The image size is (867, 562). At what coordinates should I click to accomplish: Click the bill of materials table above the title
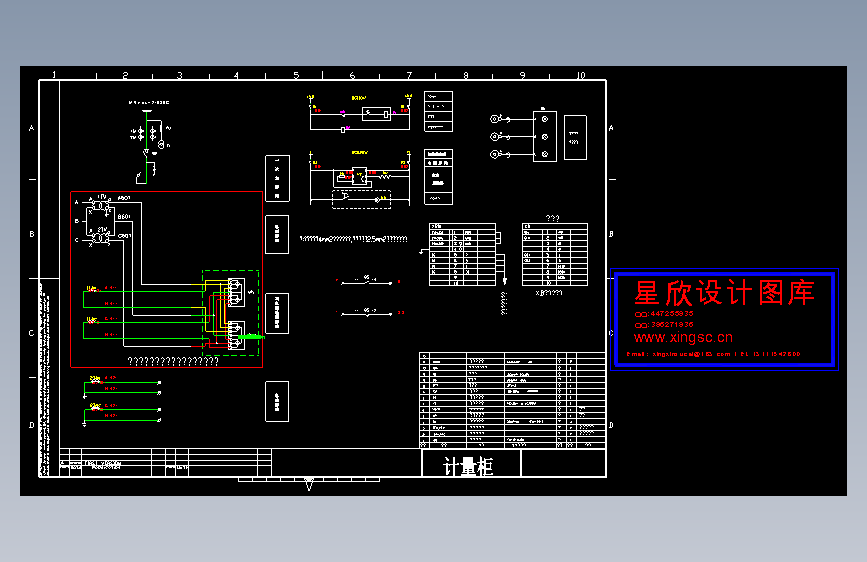513,400
